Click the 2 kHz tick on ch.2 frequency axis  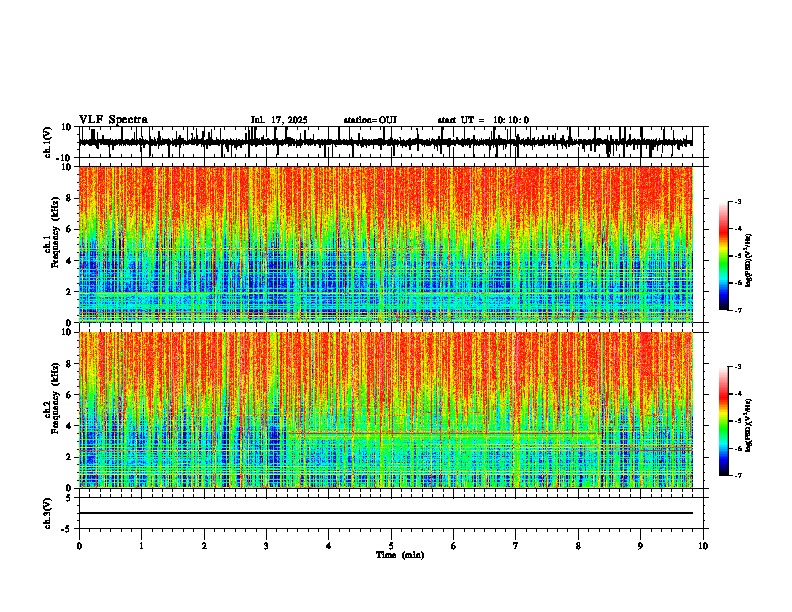70,457
